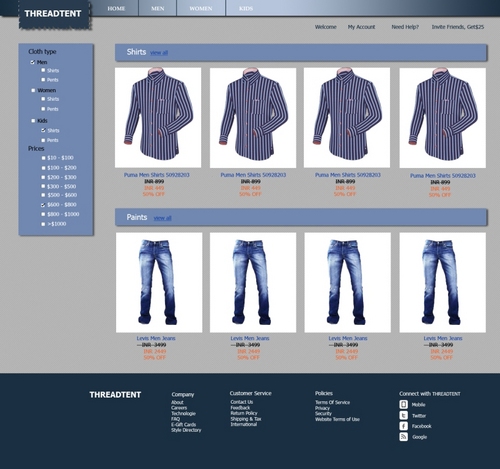Screen dimensions: 500x469
Task: Open Shipping & Tax footer link
Action: click(246, 419)
